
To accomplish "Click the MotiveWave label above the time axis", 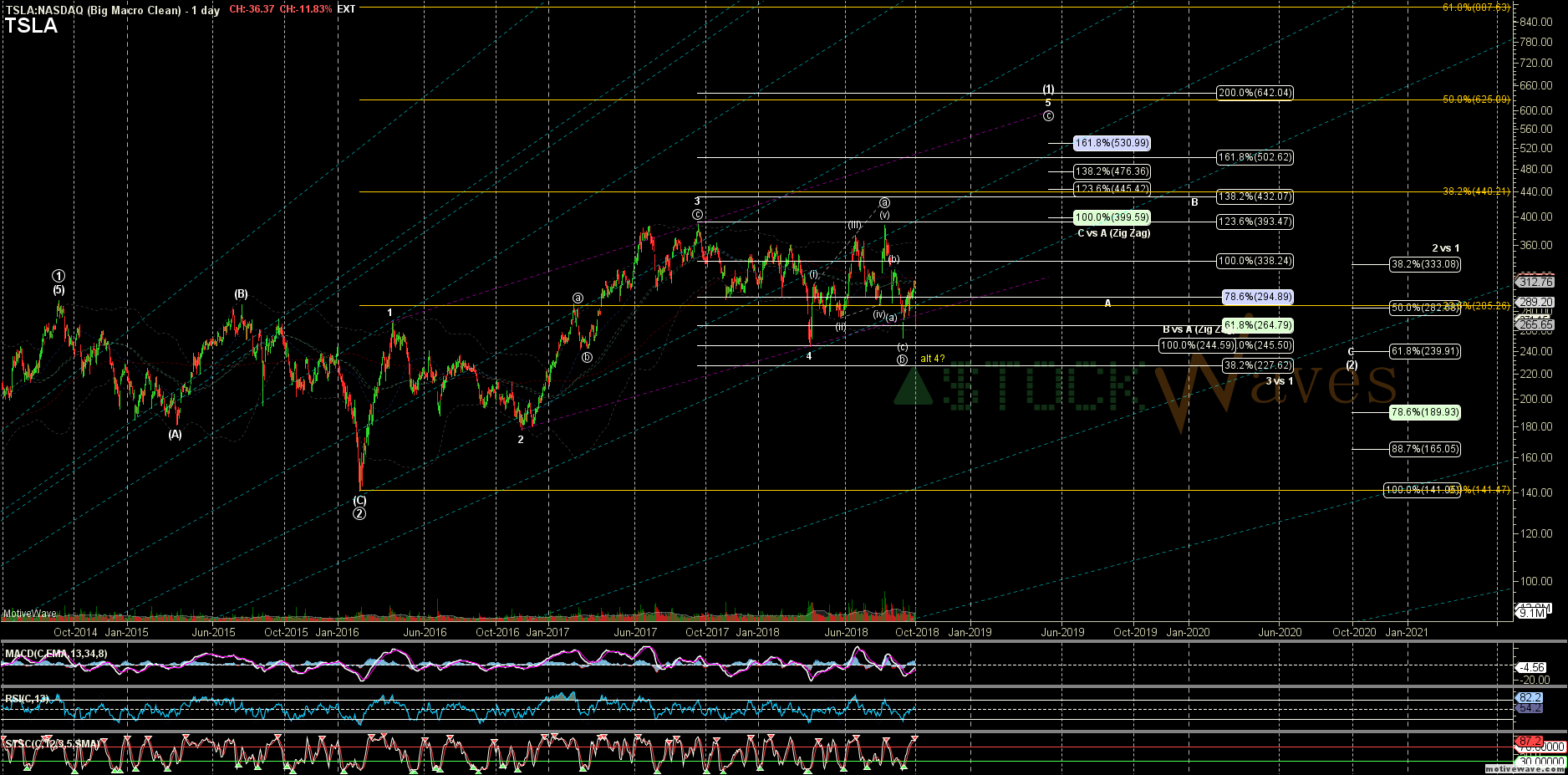I will pyautogui.click(x=29, y=614).
